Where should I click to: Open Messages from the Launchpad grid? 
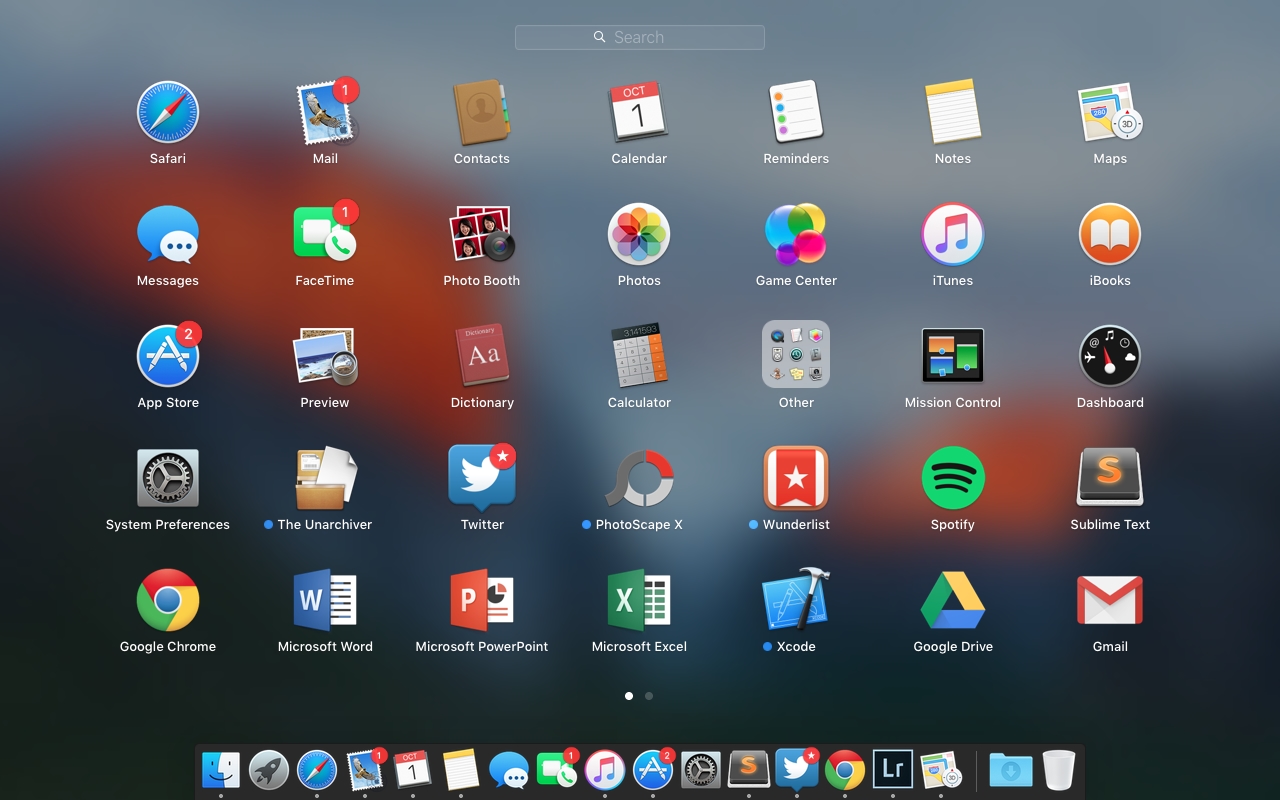[168, 235]
